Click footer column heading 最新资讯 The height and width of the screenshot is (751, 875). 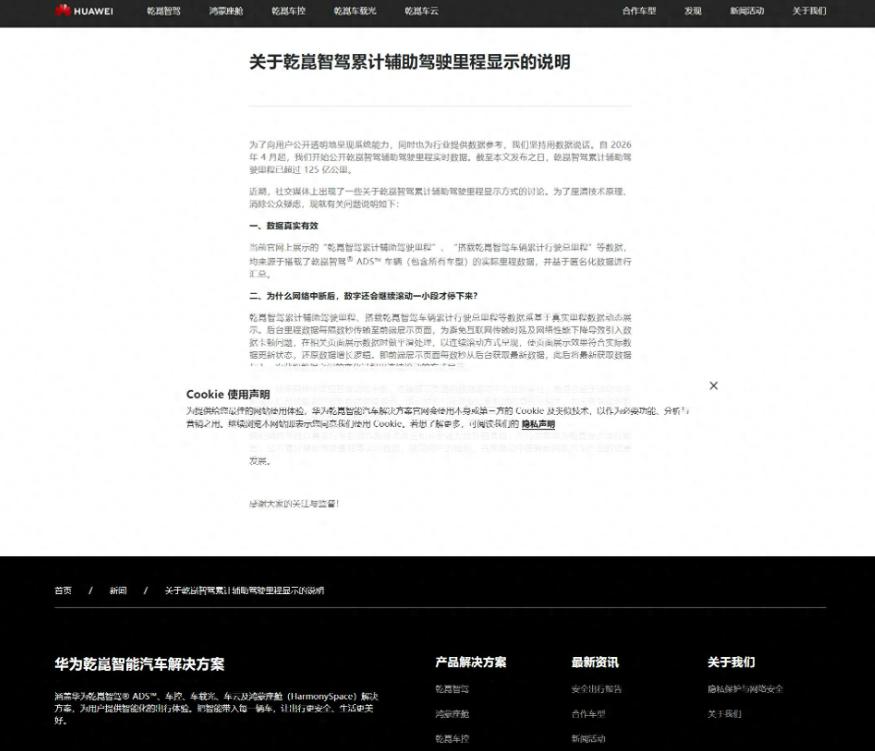click(x=595, y=662)
